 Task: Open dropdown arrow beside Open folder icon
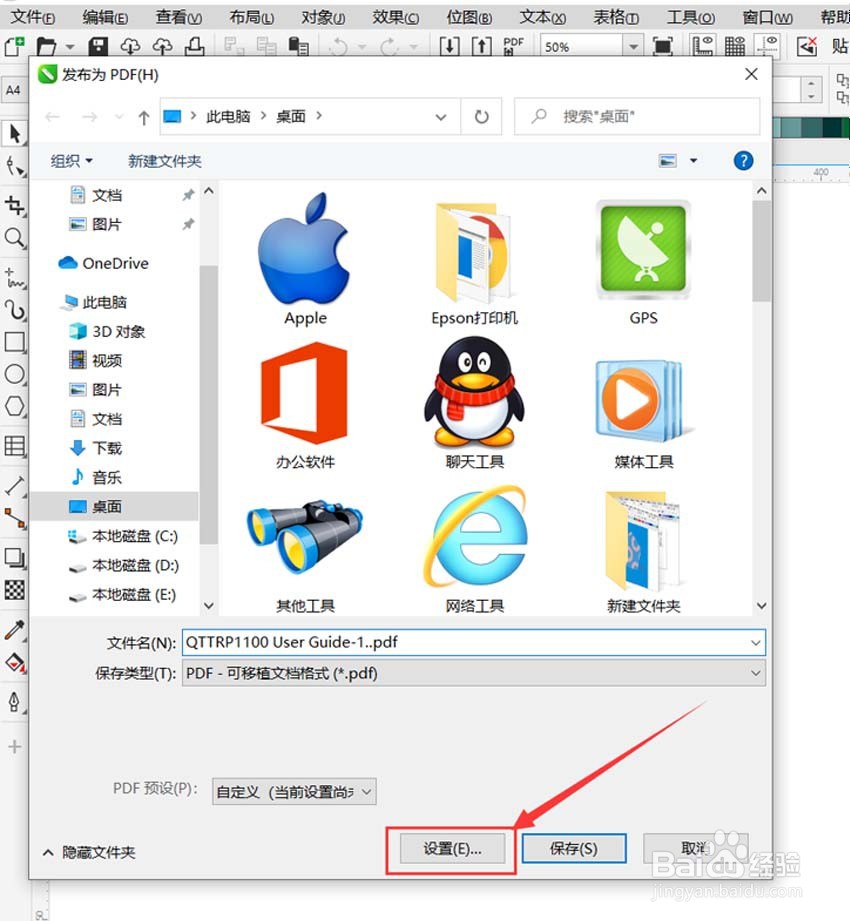[70, 46]
